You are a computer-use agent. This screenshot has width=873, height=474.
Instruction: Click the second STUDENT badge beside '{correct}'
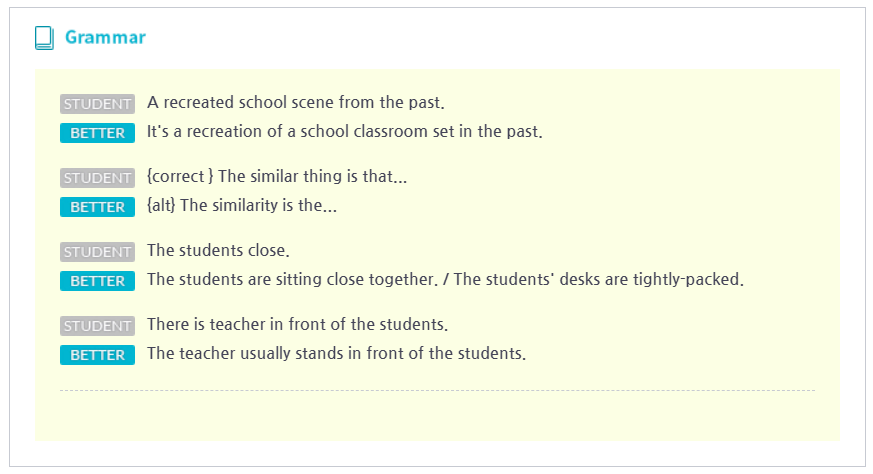pyautogui.click(x=97, y=178)
